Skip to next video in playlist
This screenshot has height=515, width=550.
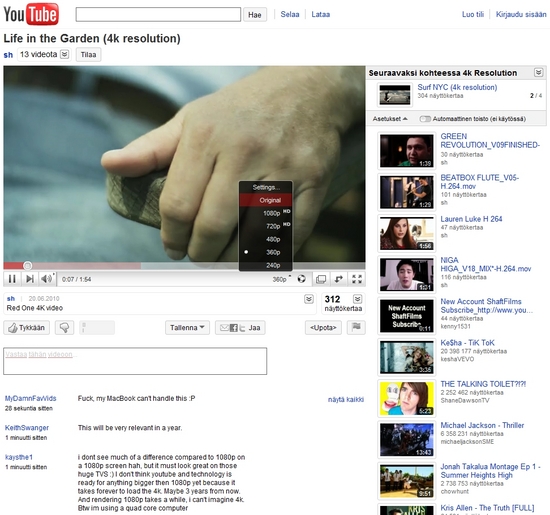tap(30, 279)
